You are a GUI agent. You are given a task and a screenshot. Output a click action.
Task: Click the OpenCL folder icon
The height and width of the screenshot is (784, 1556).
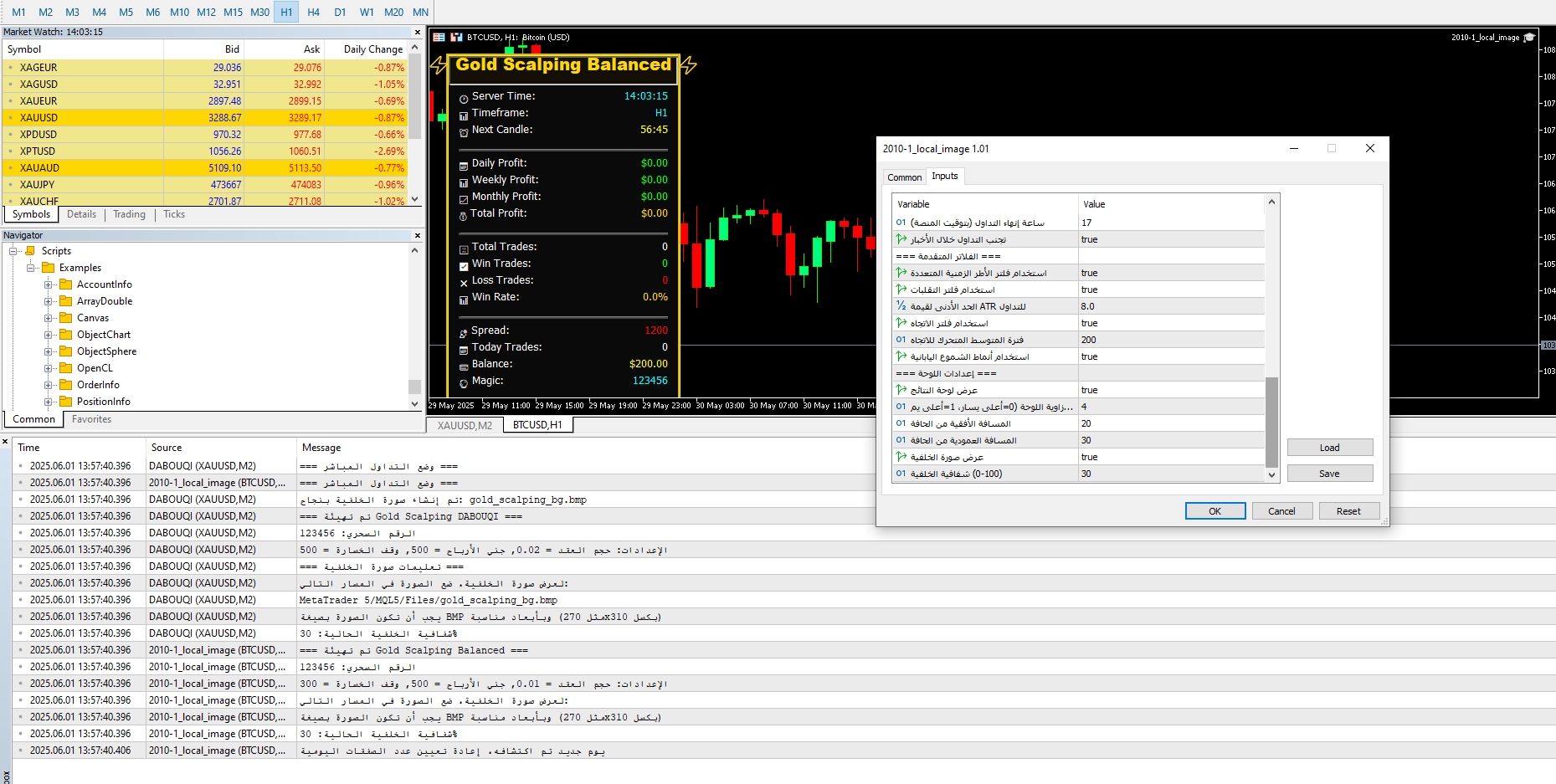tap(66, 368)
